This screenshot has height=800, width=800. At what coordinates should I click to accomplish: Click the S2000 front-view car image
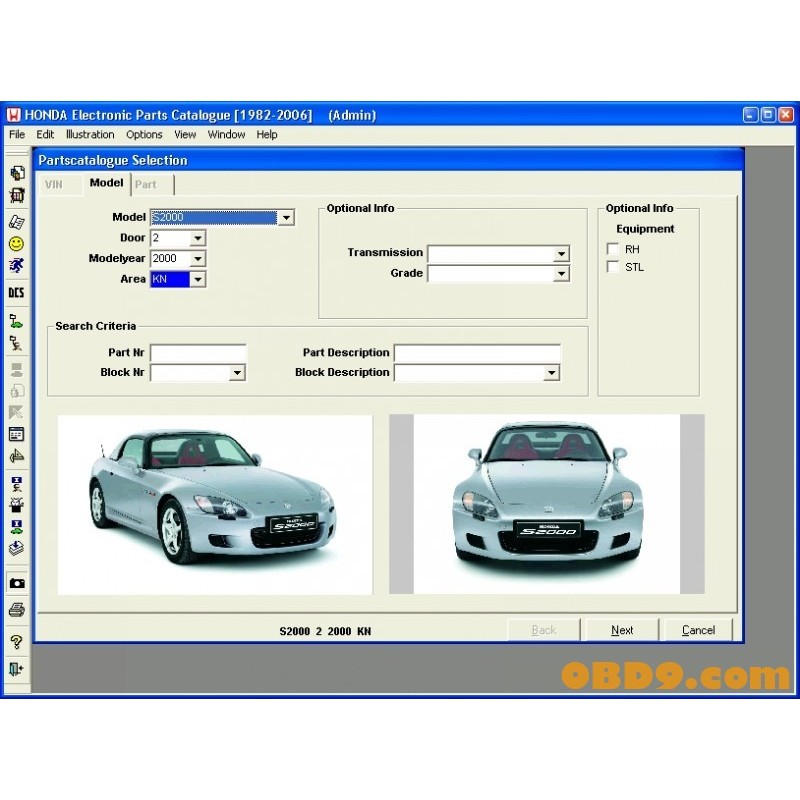coord(546,504)
